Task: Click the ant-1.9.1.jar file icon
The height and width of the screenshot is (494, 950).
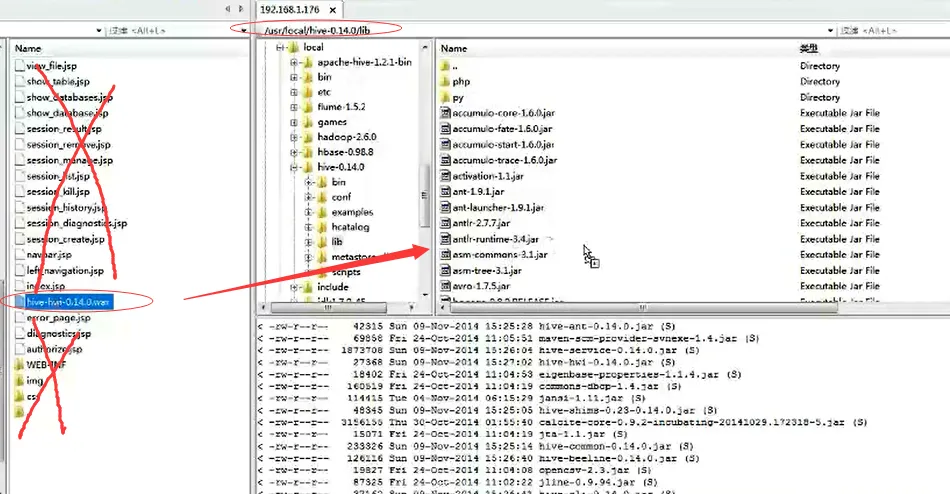Action: click(445, 192)
